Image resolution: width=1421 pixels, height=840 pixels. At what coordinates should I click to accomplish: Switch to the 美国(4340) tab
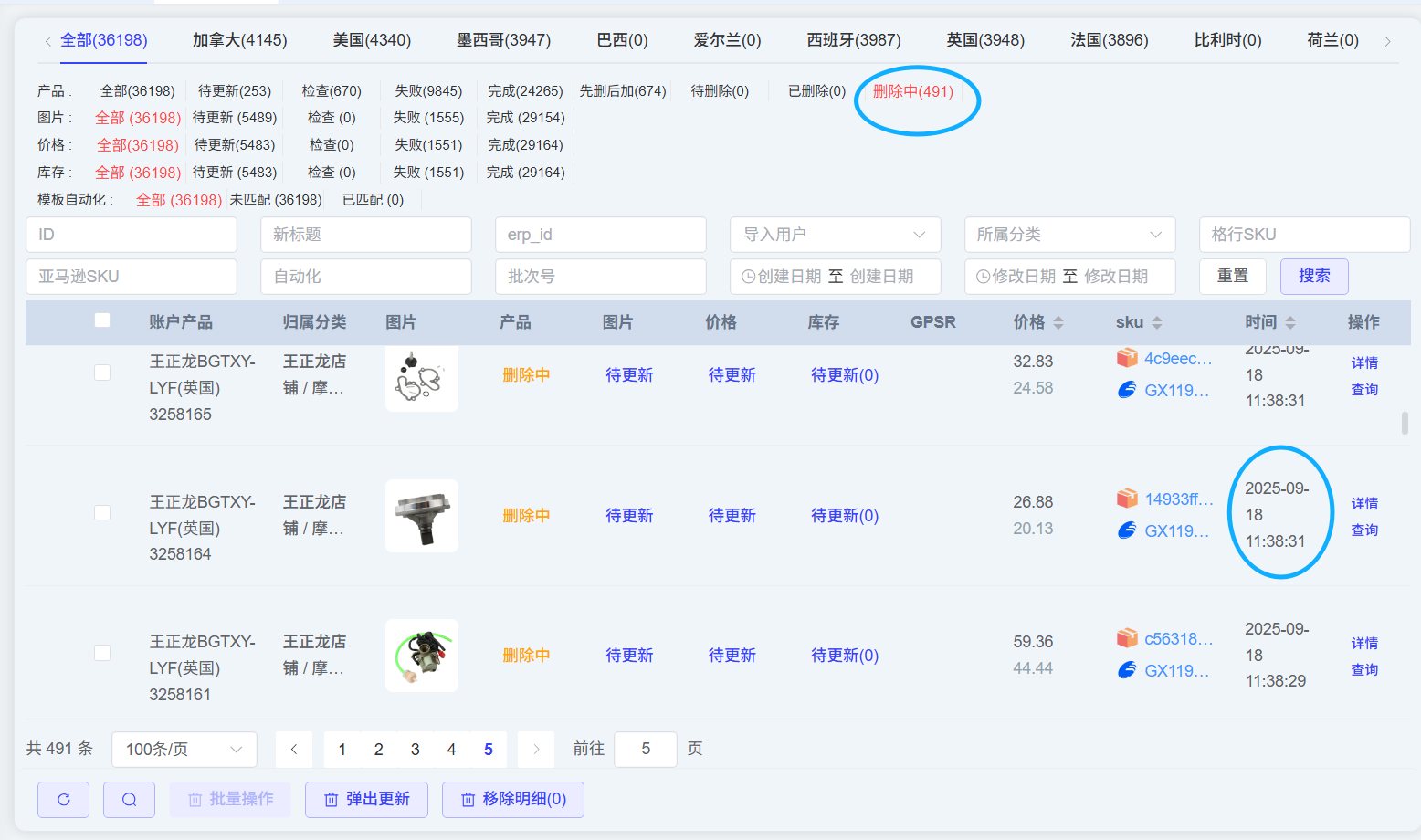click(x=372, y=40)
